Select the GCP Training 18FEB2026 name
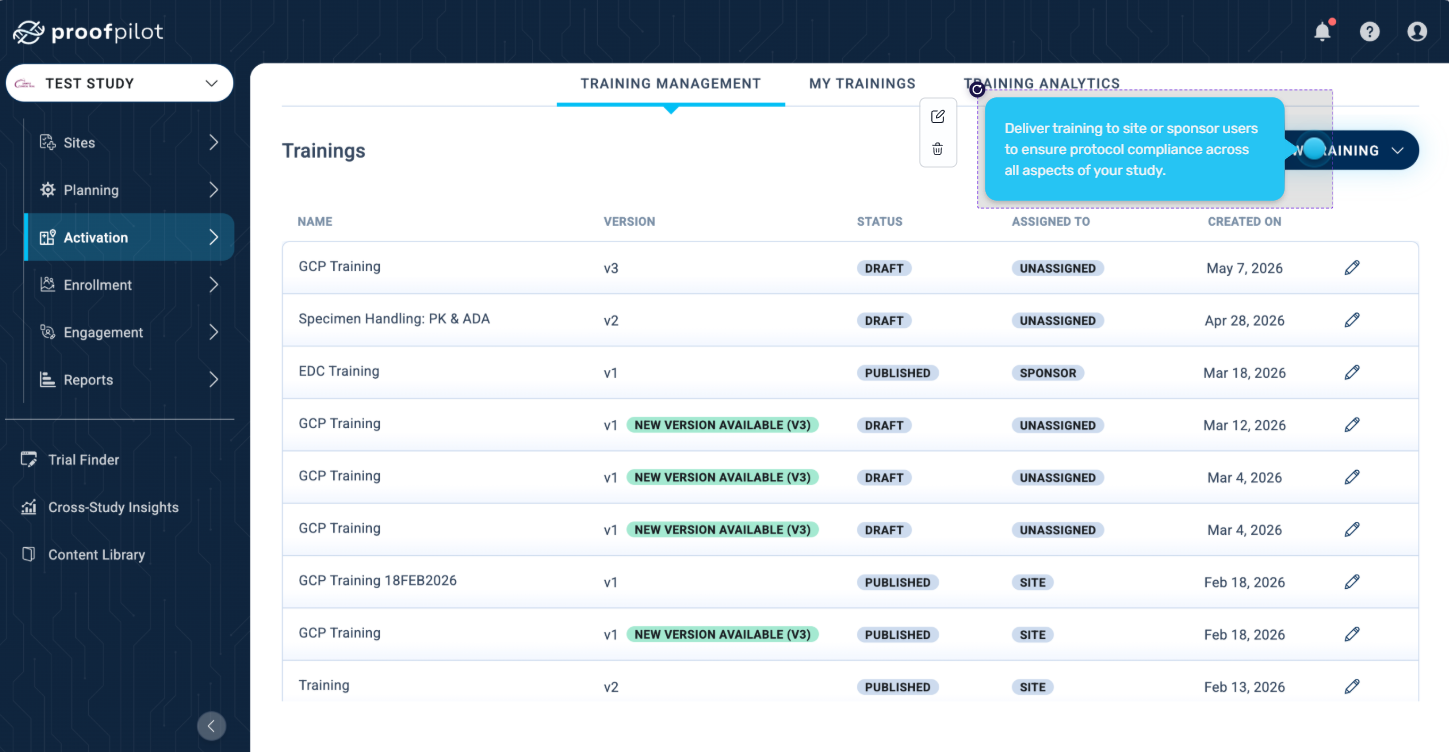This screenshot has width=1449, height=752. [378, 580]
